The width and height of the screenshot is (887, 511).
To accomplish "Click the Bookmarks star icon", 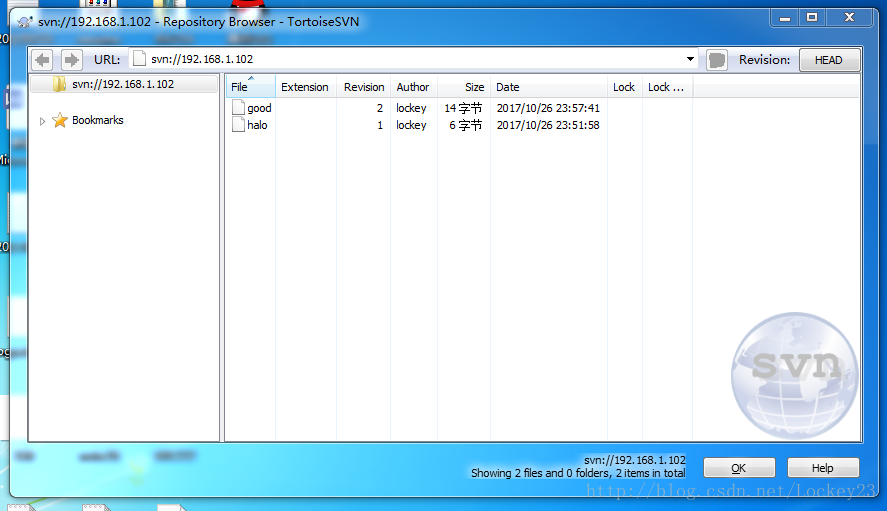I will (59, 120).
